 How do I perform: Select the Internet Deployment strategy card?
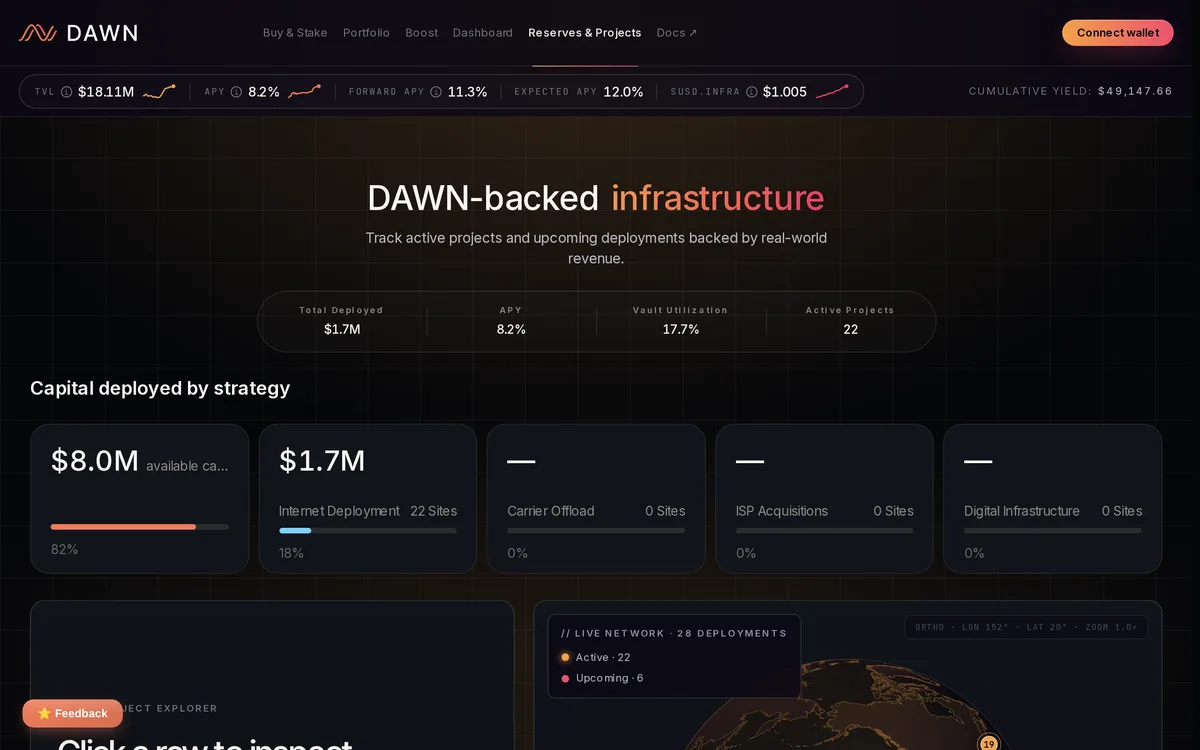pyautogui.click(x=368, y=499)
